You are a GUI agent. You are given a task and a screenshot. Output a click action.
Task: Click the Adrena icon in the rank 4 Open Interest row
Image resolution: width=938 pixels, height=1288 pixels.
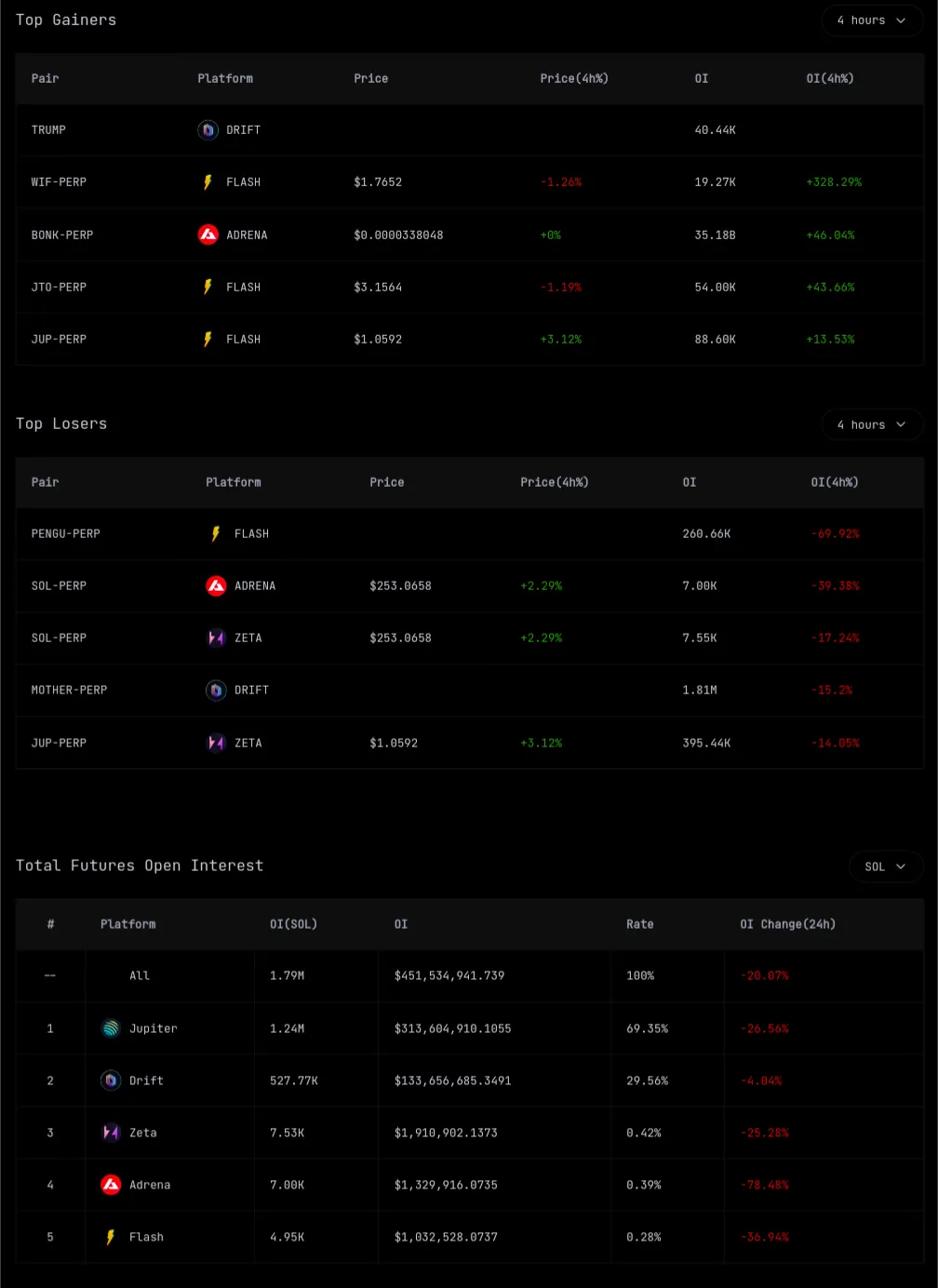111,1185
